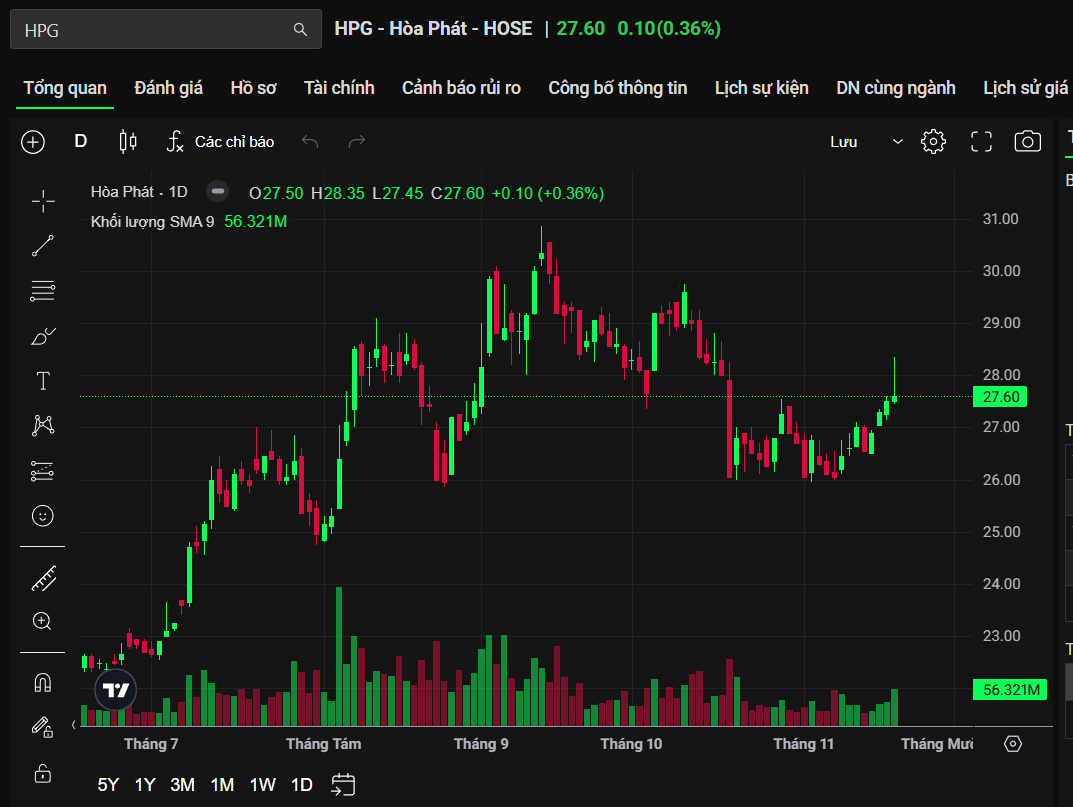1073x807 pixels.
Task: Pick the brush drawing tool
Action: coord(43,336)
